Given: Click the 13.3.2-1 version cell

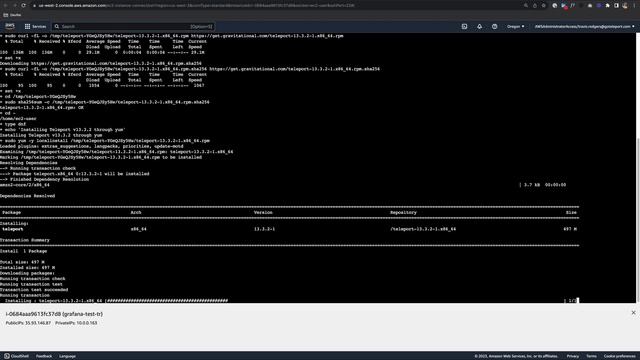Looking at the screenshot, I should point(264,229).
